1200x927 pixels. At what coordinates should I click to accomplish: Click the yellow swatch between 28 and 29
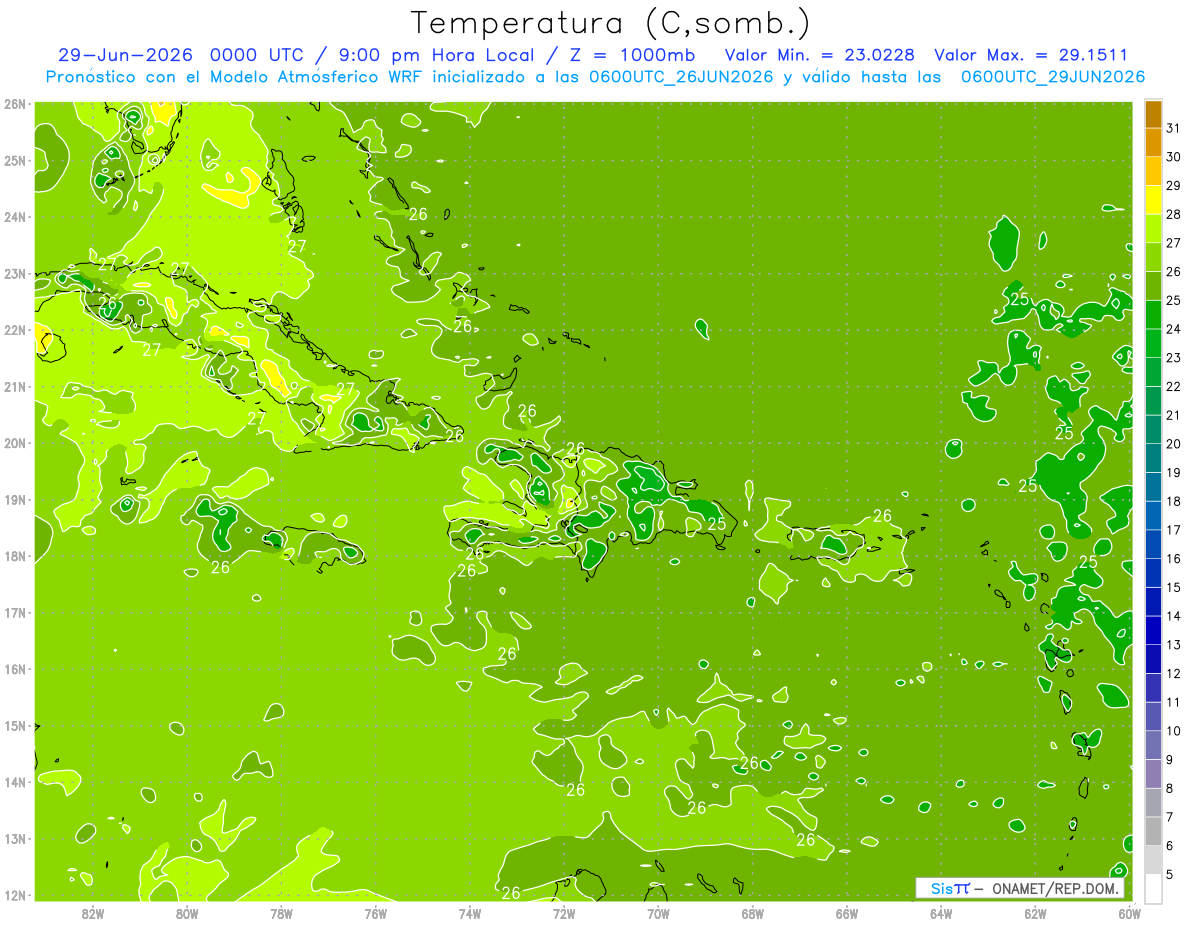coord(1153,200)
